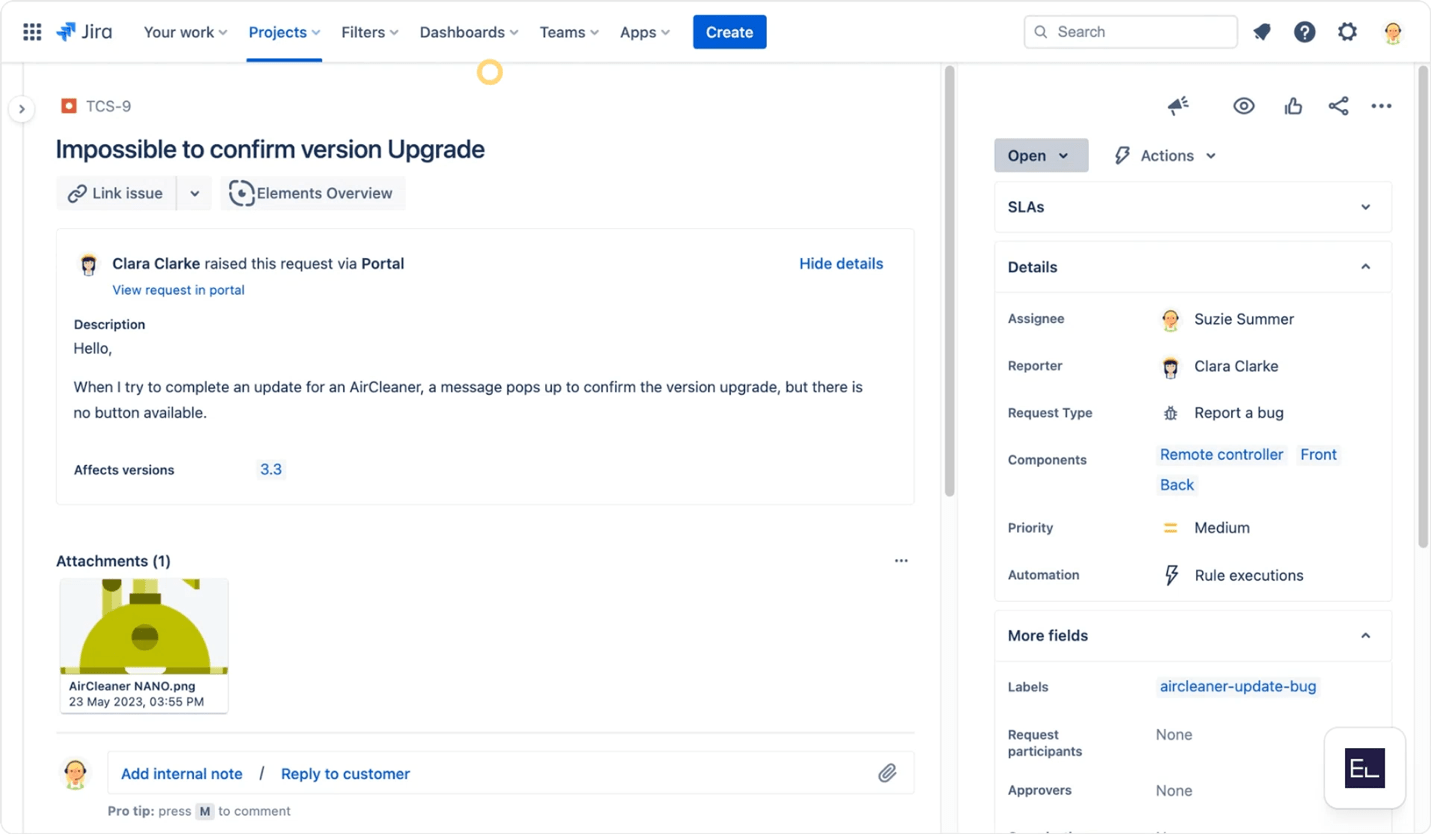Click Suzie Summer's assignee avatar

1170,320
